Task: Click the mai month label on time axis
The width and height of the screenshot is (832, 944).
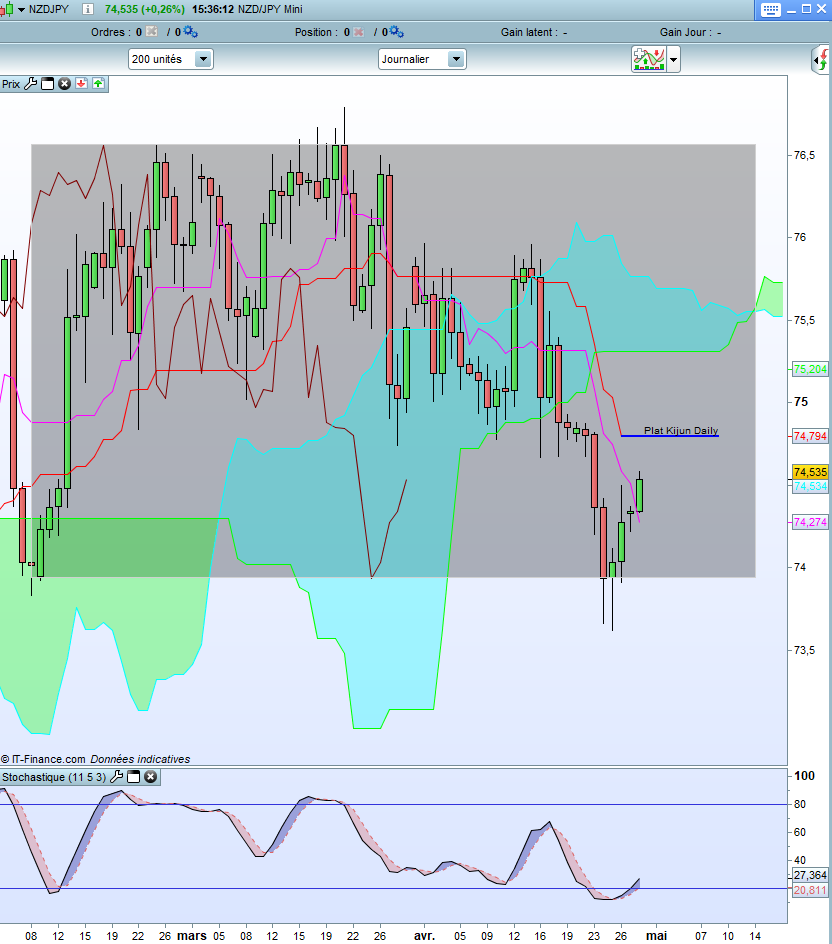Action: (x=656, y=936)
